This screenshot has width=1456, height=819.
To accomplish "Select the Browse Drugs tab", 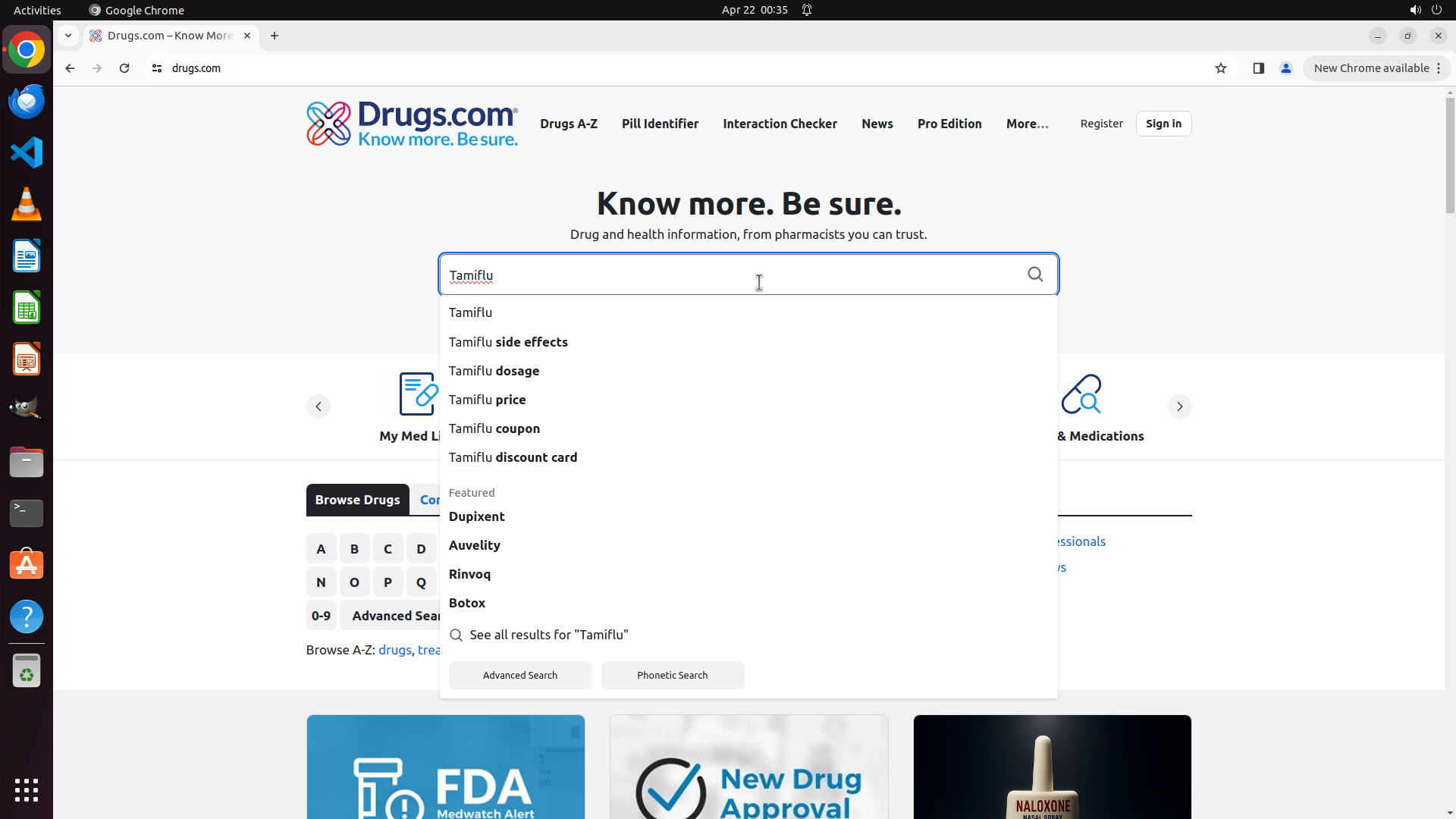I will (x=357, y=500).
